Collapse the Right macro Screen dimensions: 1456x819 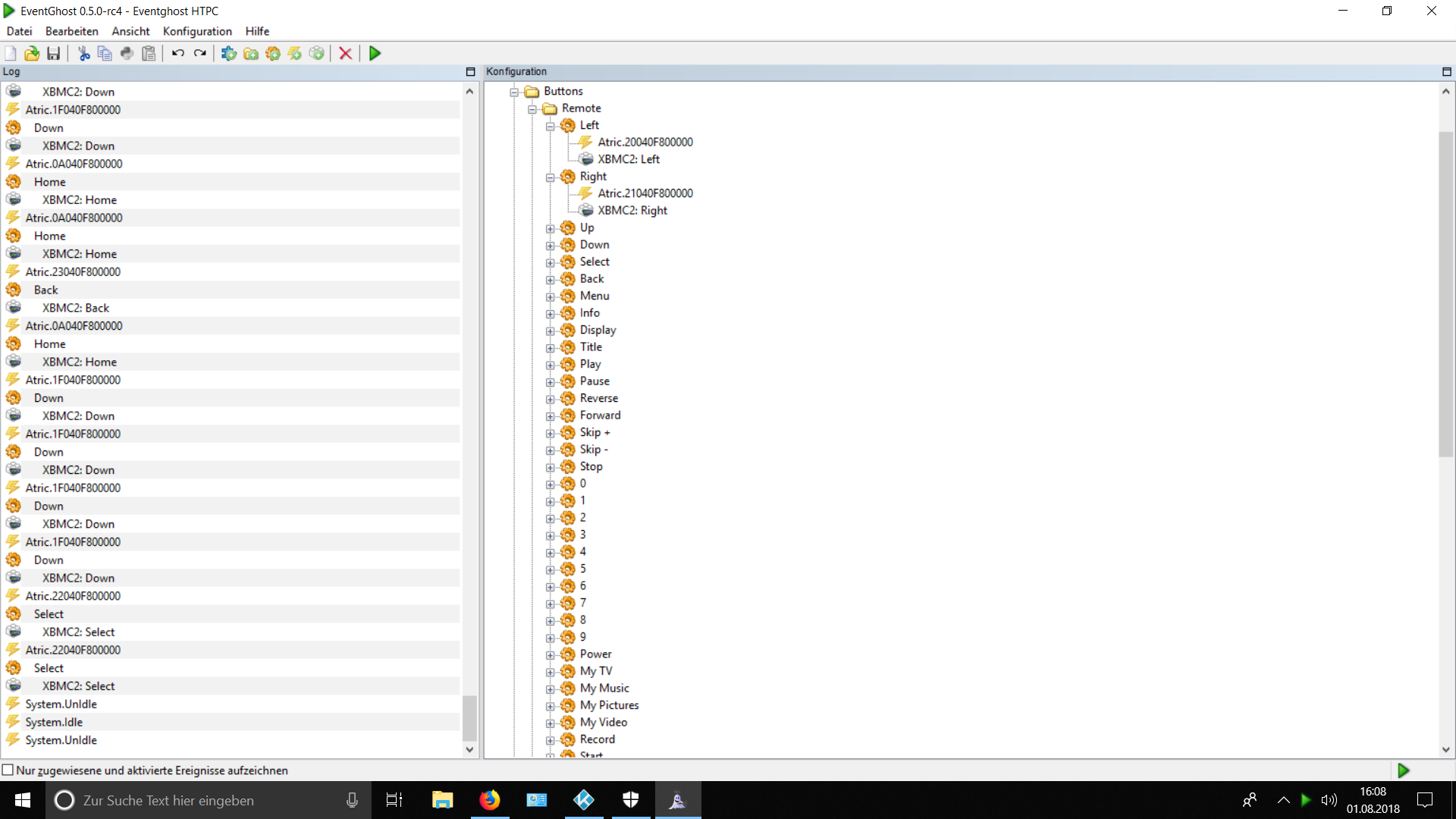[x=551, y=177]
